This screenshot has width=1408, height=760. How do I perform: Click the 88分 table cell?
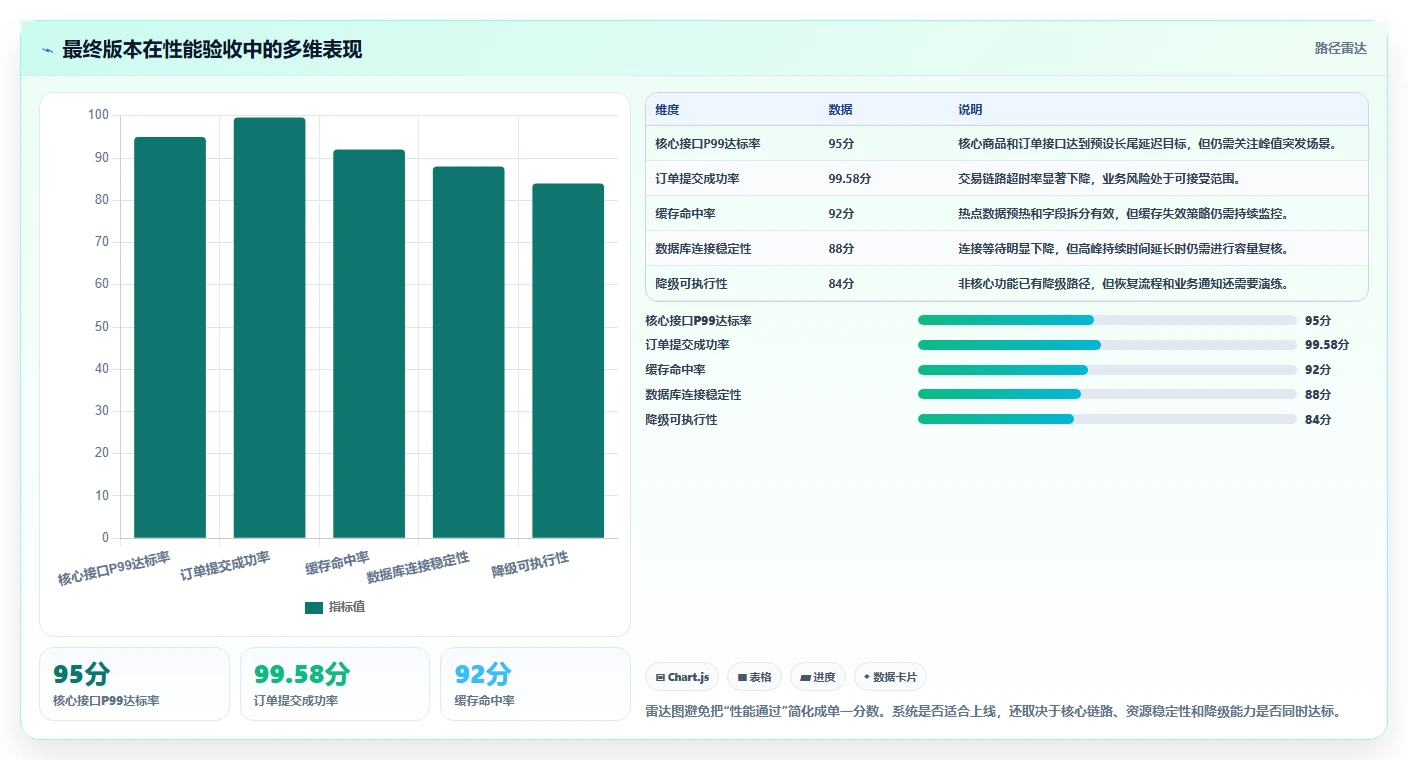(x=841, y=249)
